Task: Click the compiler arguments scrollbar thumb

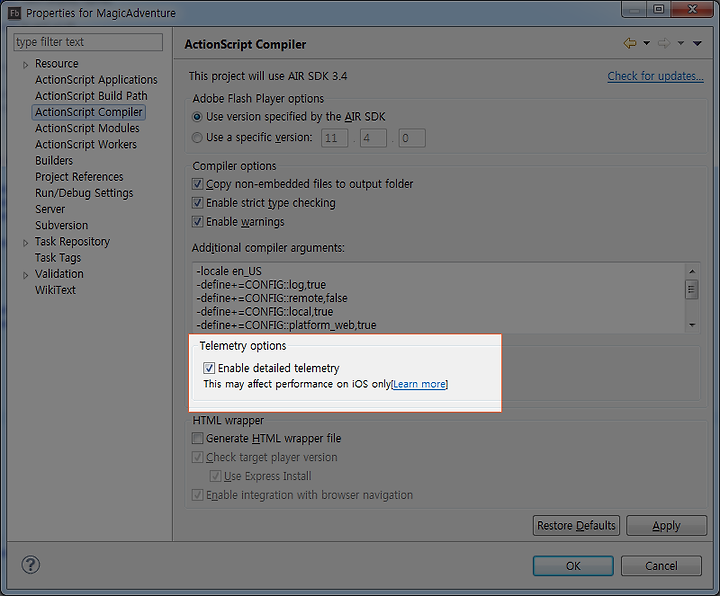Action: tap(692, 289)
